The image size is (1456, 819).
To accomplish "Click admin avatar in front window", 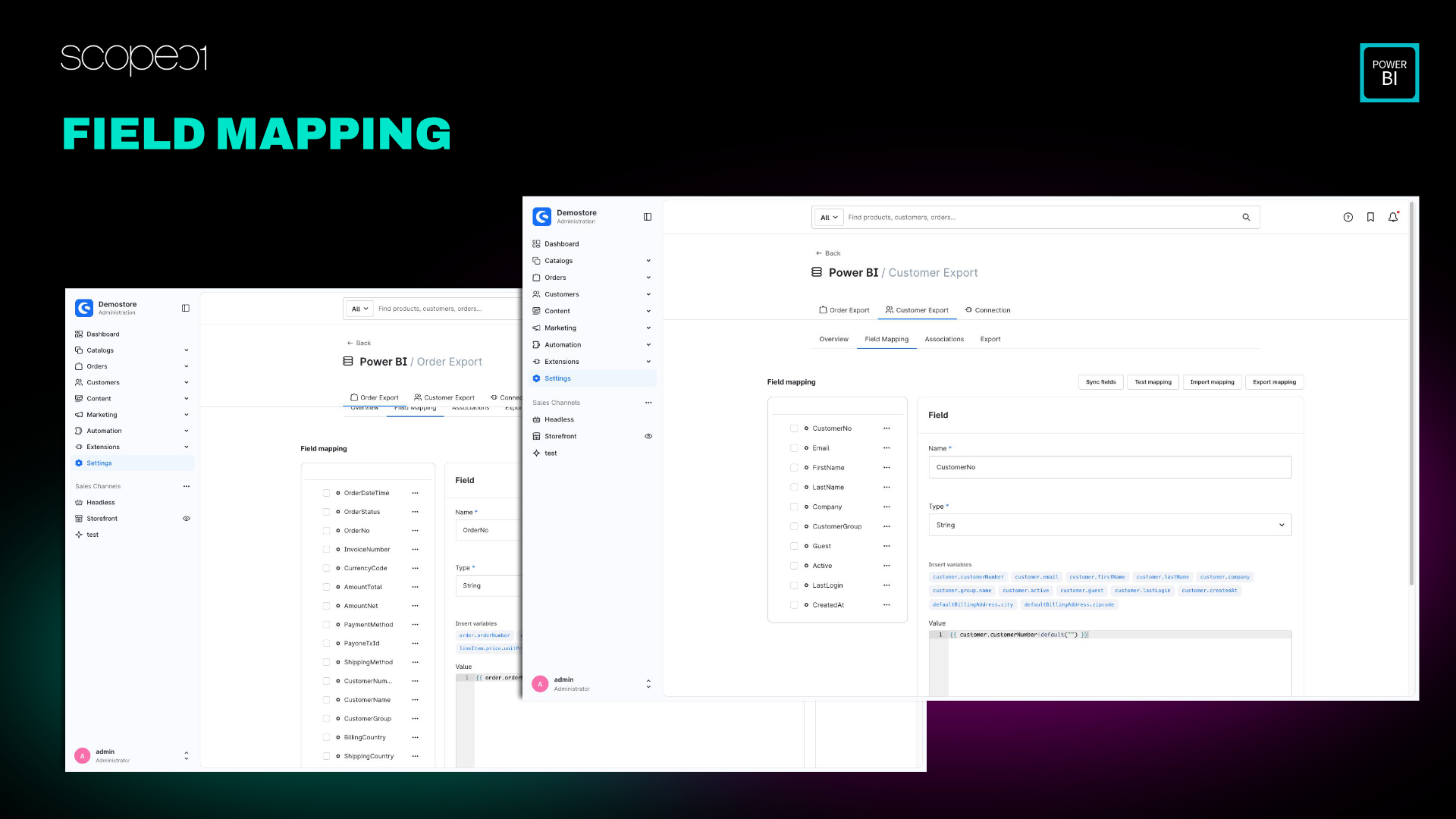I will point(540,684).
